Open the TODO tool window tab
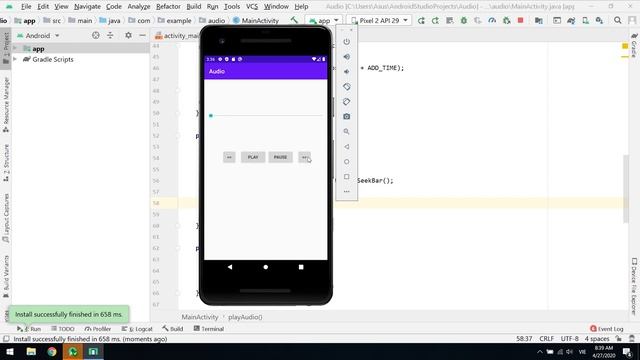The width and height of the screenshot is (640, 360). 63,329
